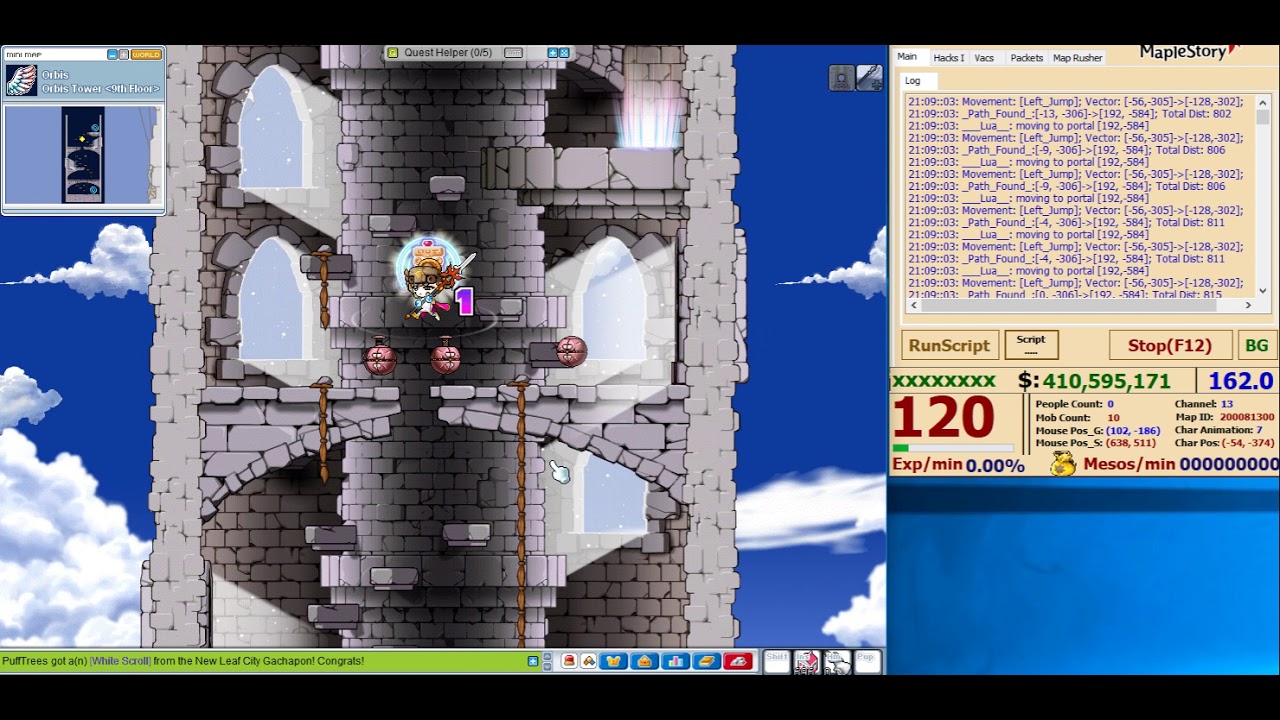Click the Hm quick slot item
The image size is (1280, 720).
point(837,661)
